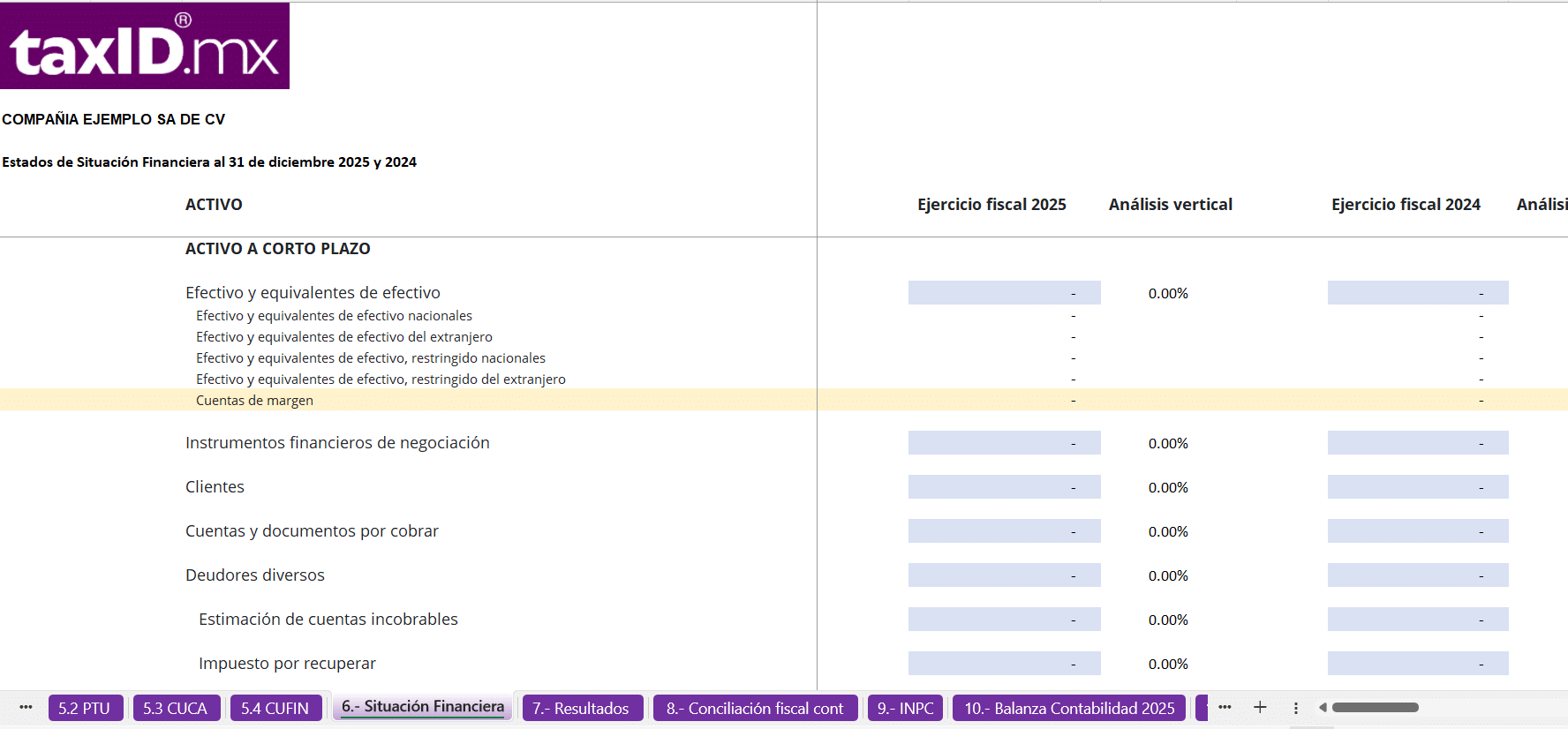
Task: Select the Cuentas de margen row label
Action: tap(254, 401)
